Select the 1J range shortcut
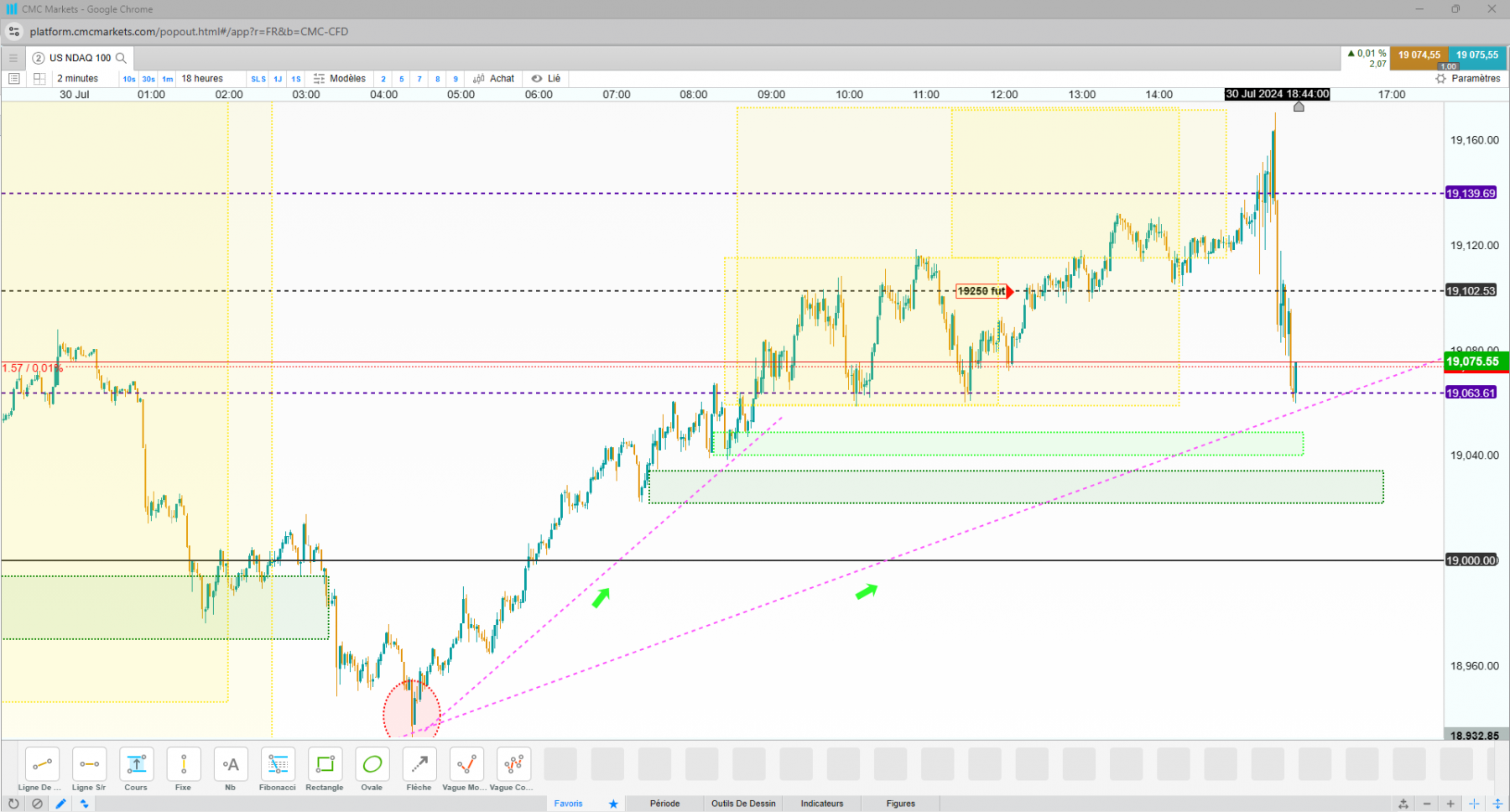Viewport: 1510px width, 812px height. click(278, 79)
